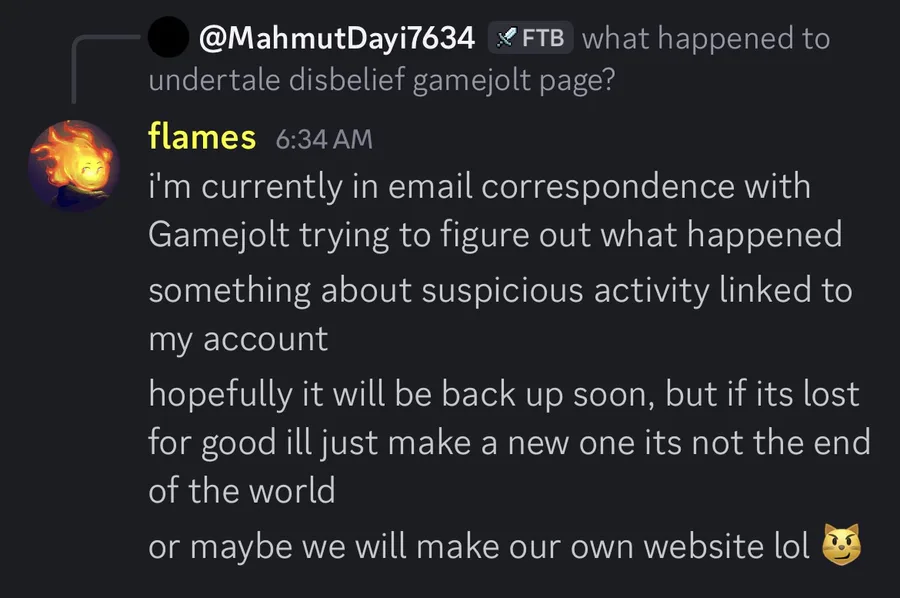Click the word "lol" beside cat emoji
This screenshot has height=598, width=900.
[786, 546]
